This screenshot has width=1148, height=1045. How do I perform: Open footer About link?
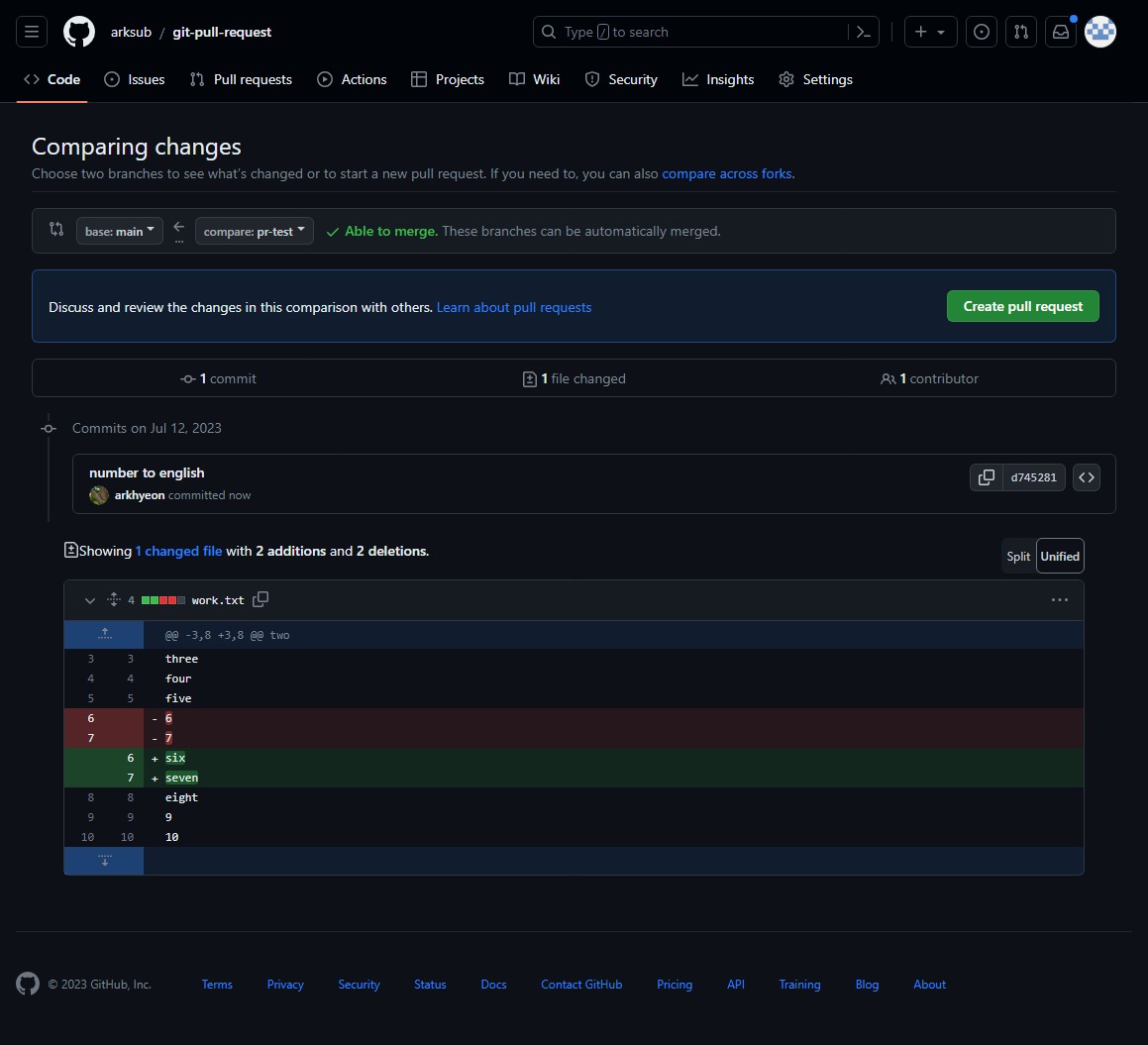(x=929, y=985)
